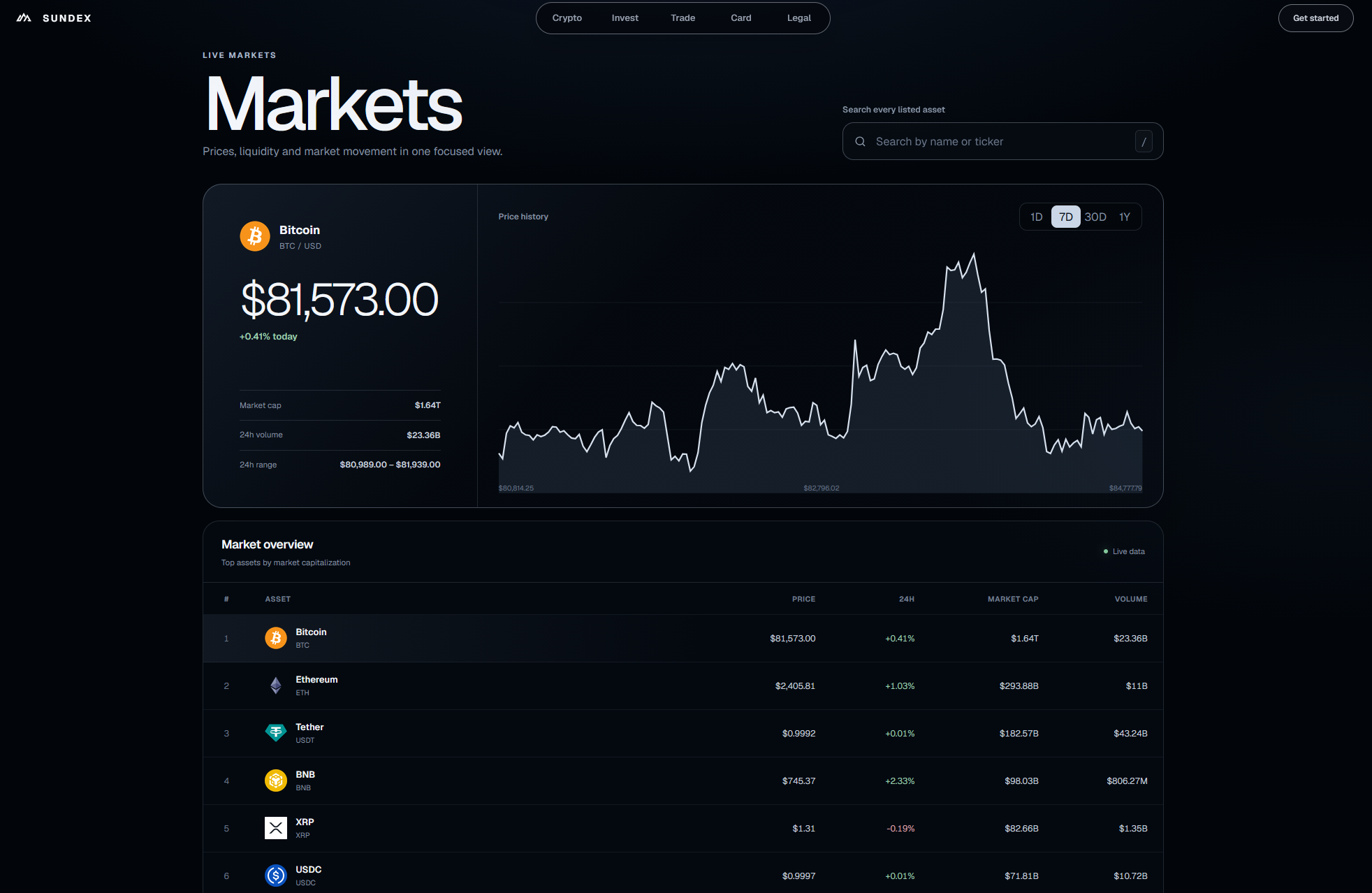Screen dimensions: 1372x893
Task: Click the XRP logo icon
Action: pos(276,828)
